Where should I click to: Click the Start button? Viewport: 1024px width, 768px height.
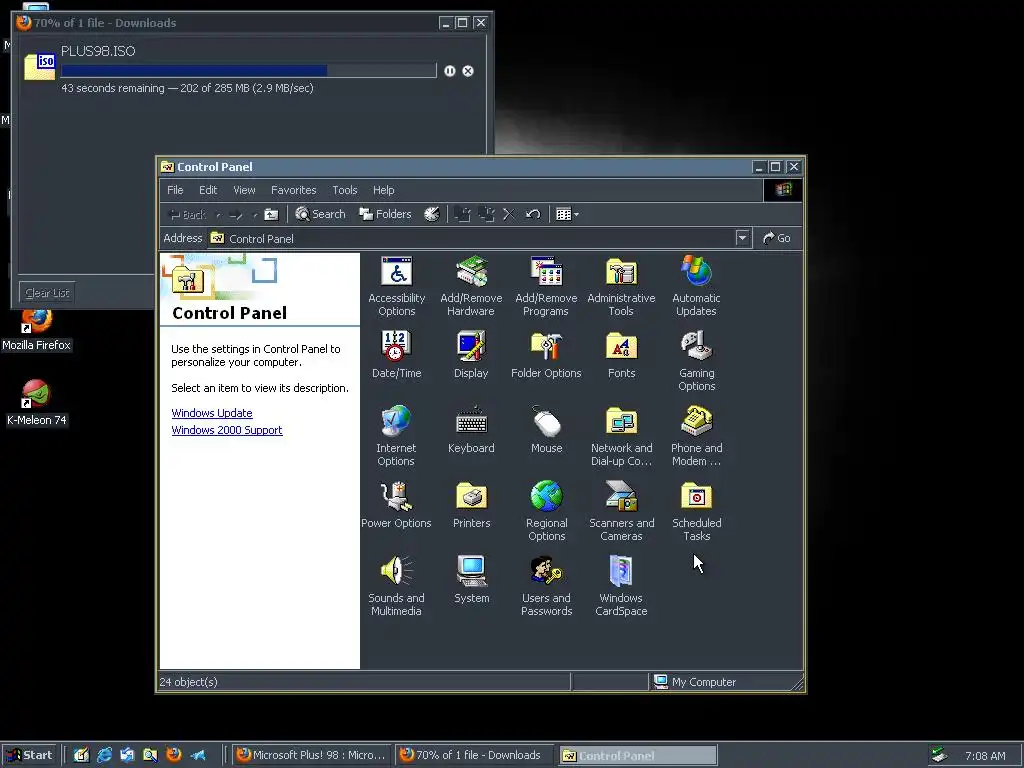(x=29, y=755)
